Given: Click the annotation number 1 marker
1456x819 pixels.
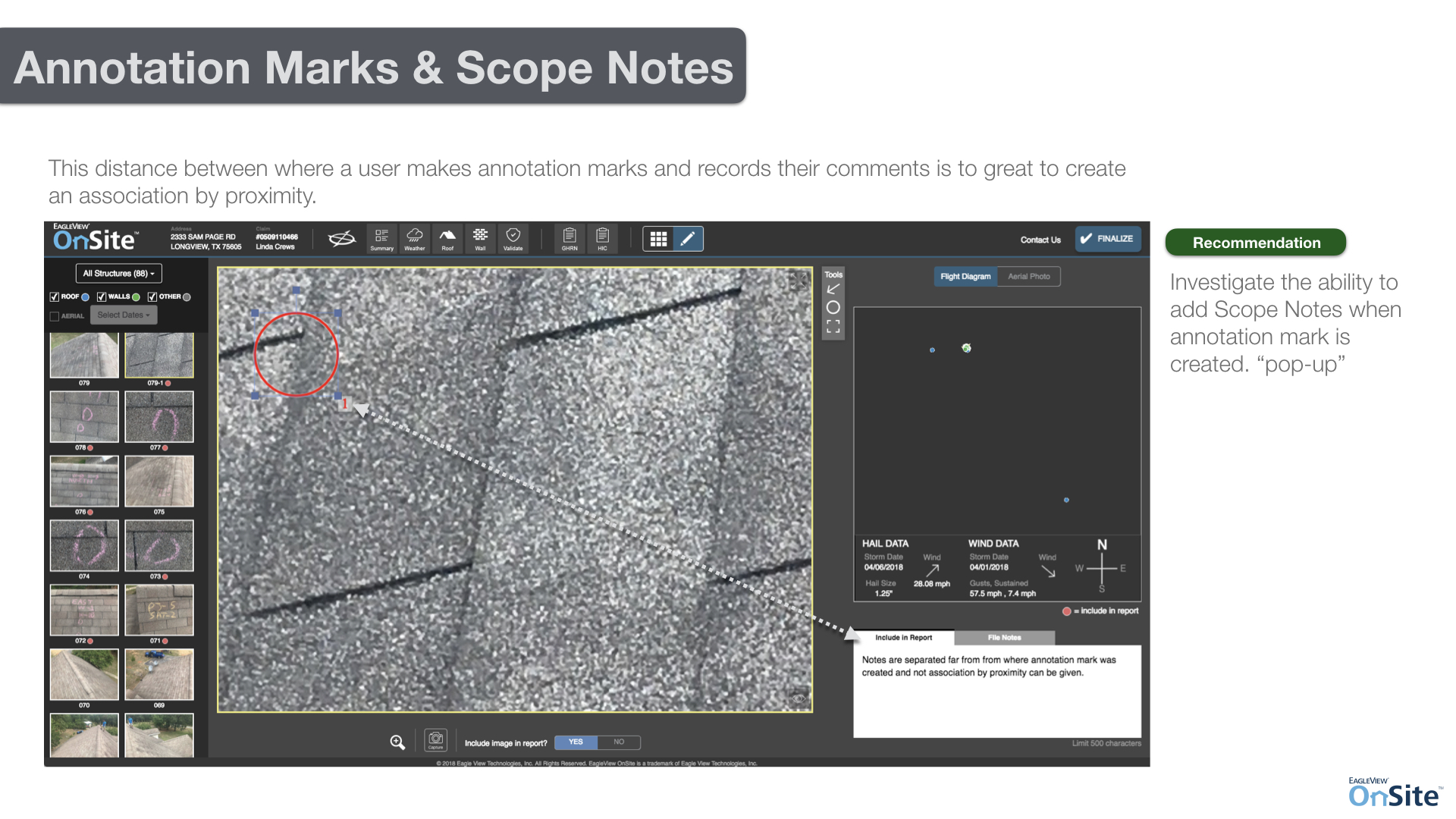Looking at the screenshot, I should tap(344, 403).
